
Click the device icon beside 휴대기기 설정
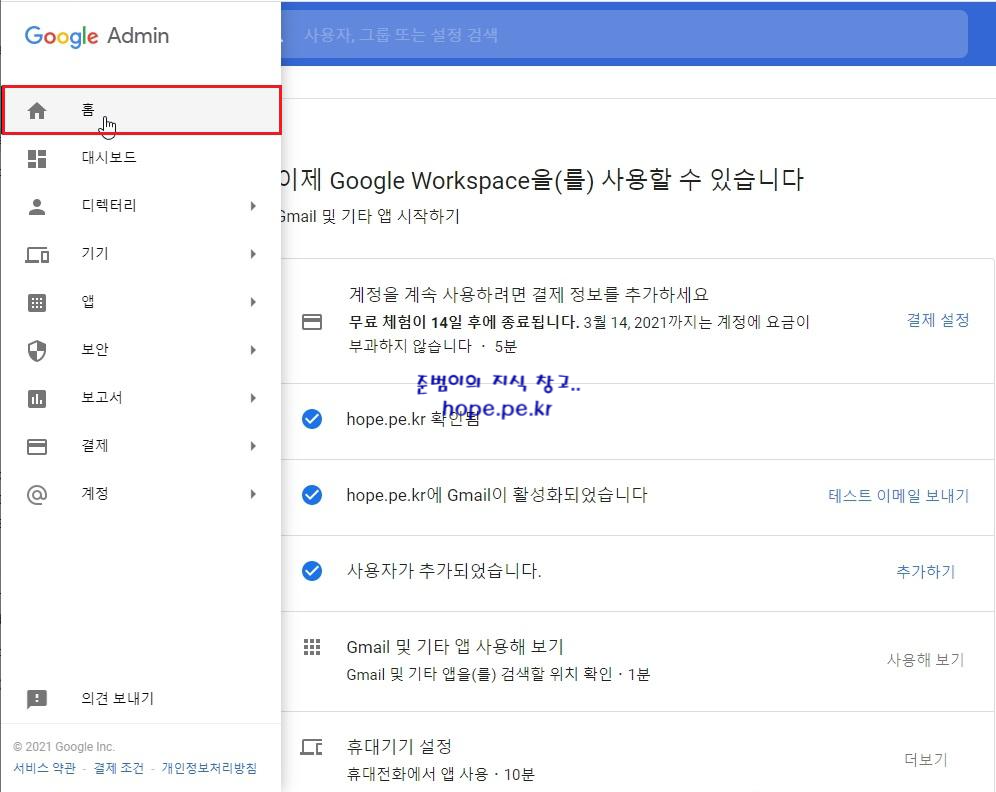point(311,747)
